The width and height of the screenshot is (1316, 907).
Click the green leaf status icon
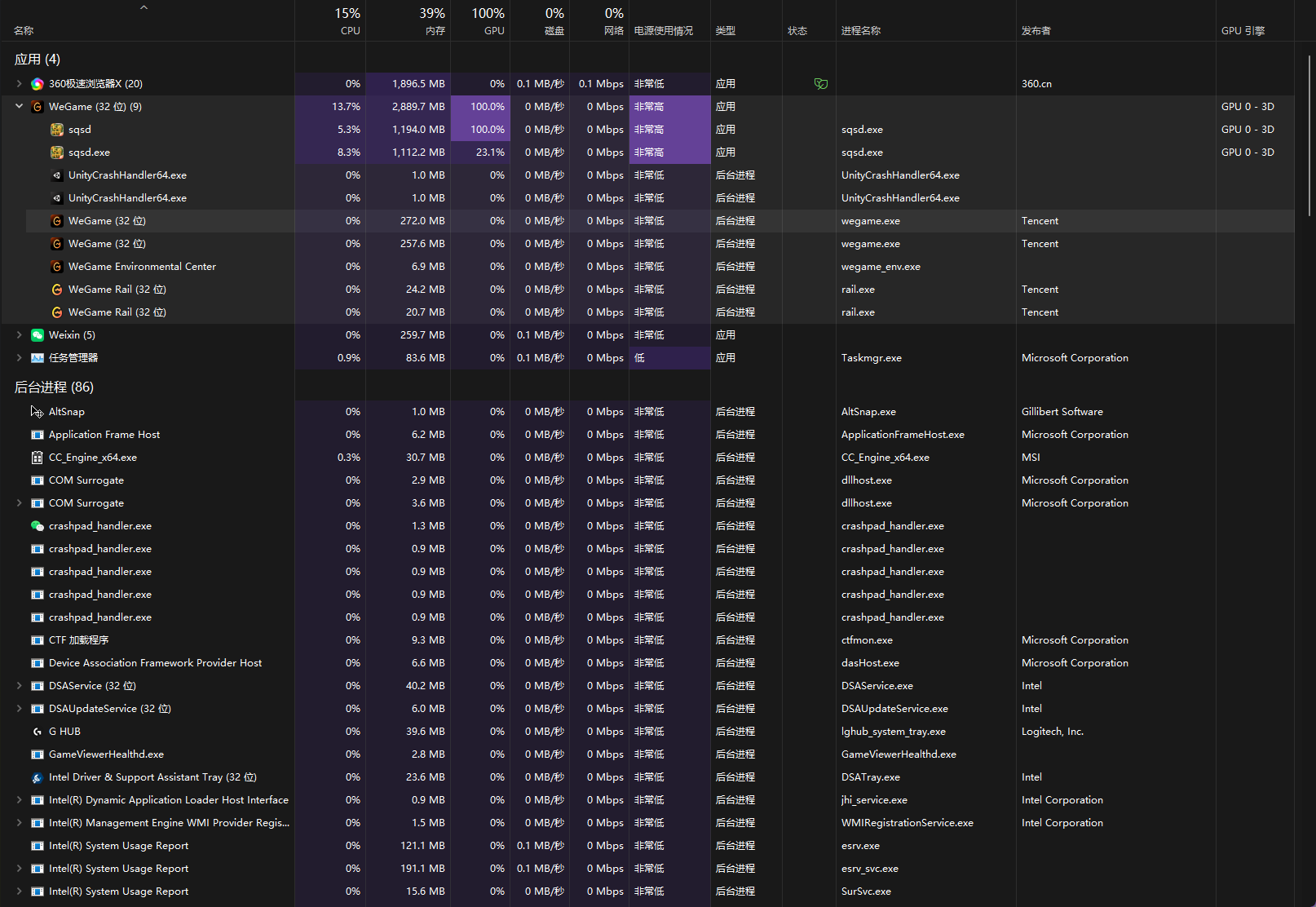tap(821, 84)
